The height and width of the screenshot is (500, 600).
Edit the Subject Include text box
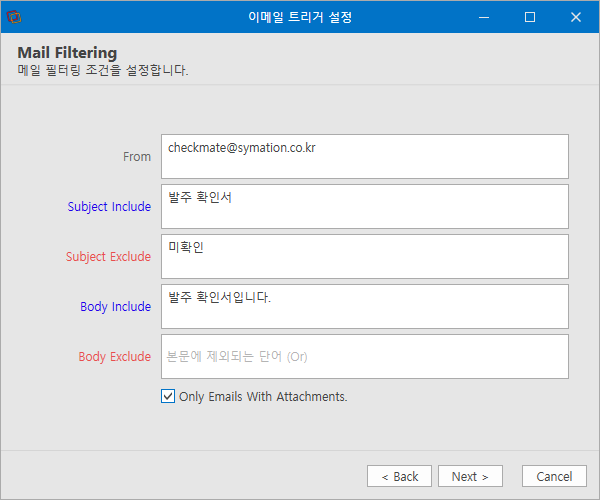365,207
